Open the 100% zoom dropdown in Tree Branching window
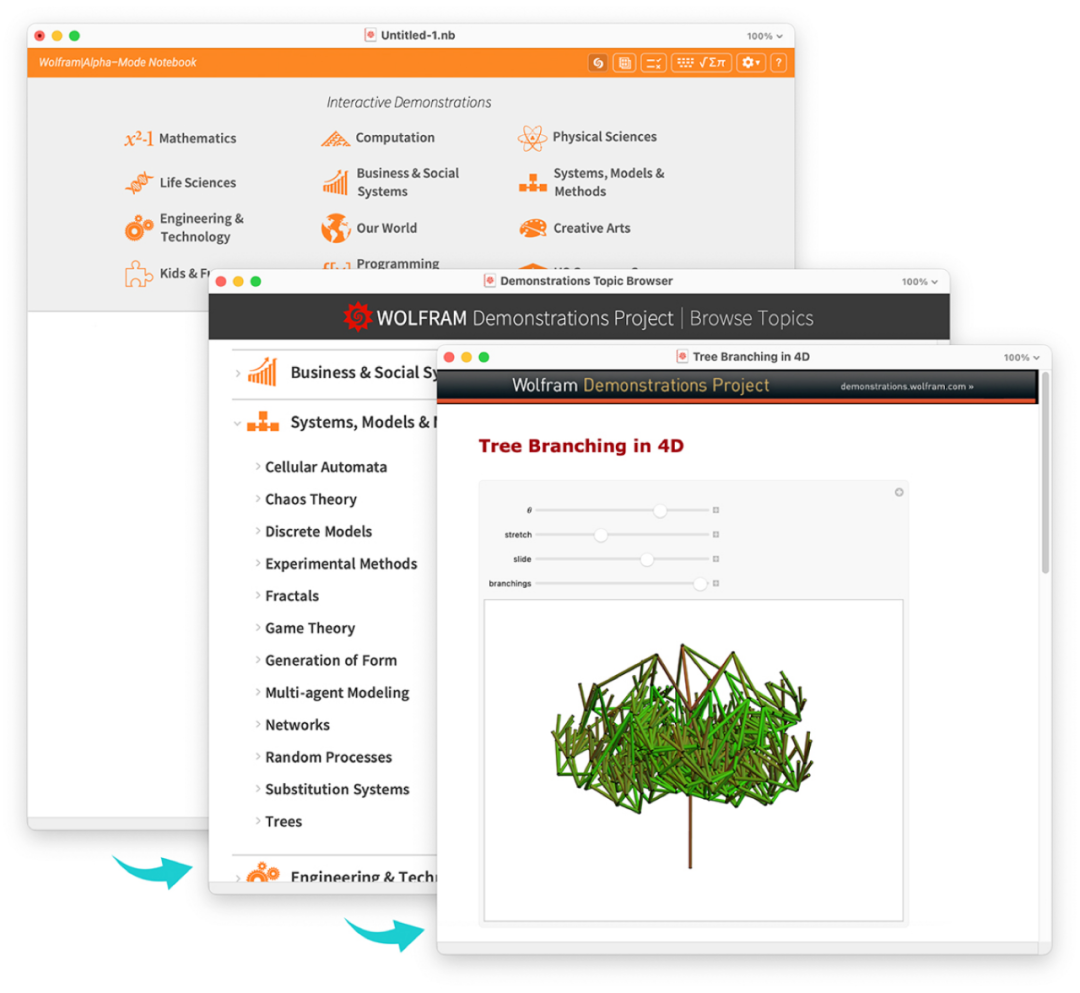Viewport: 1080px width, 993px height. tap(1021, 357)
